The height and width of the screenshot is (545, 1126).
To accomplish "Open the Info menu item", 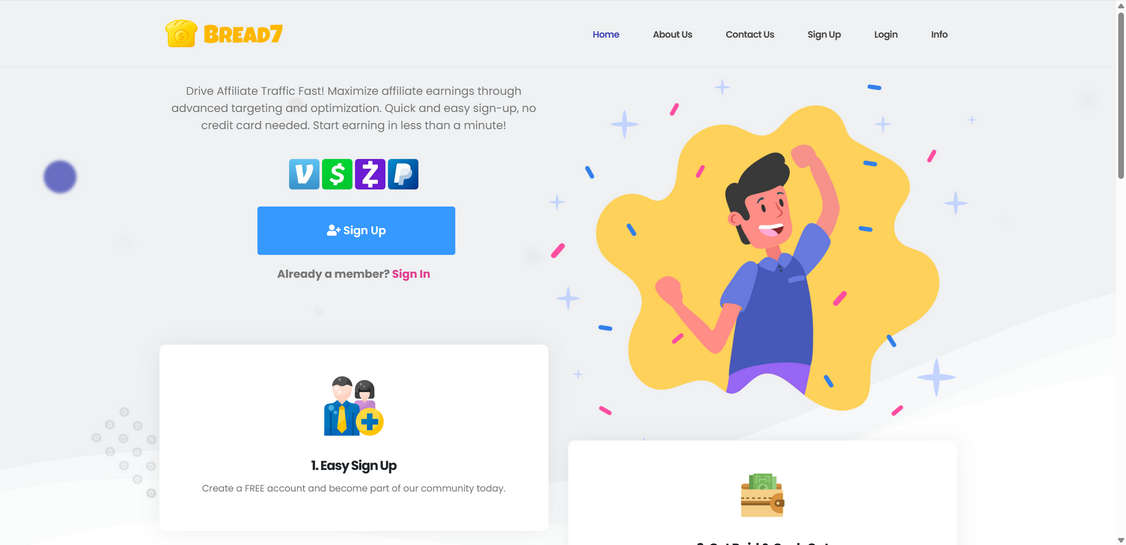I will tap(939, 34).
